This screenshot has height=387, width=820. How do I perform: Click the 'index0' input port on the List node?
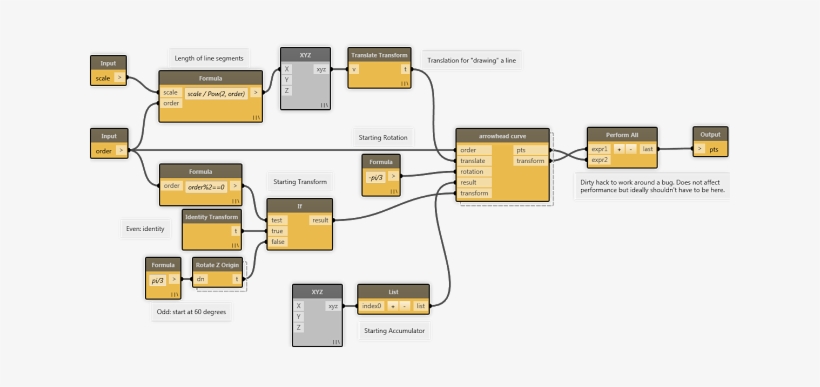(x=372, y=306)
